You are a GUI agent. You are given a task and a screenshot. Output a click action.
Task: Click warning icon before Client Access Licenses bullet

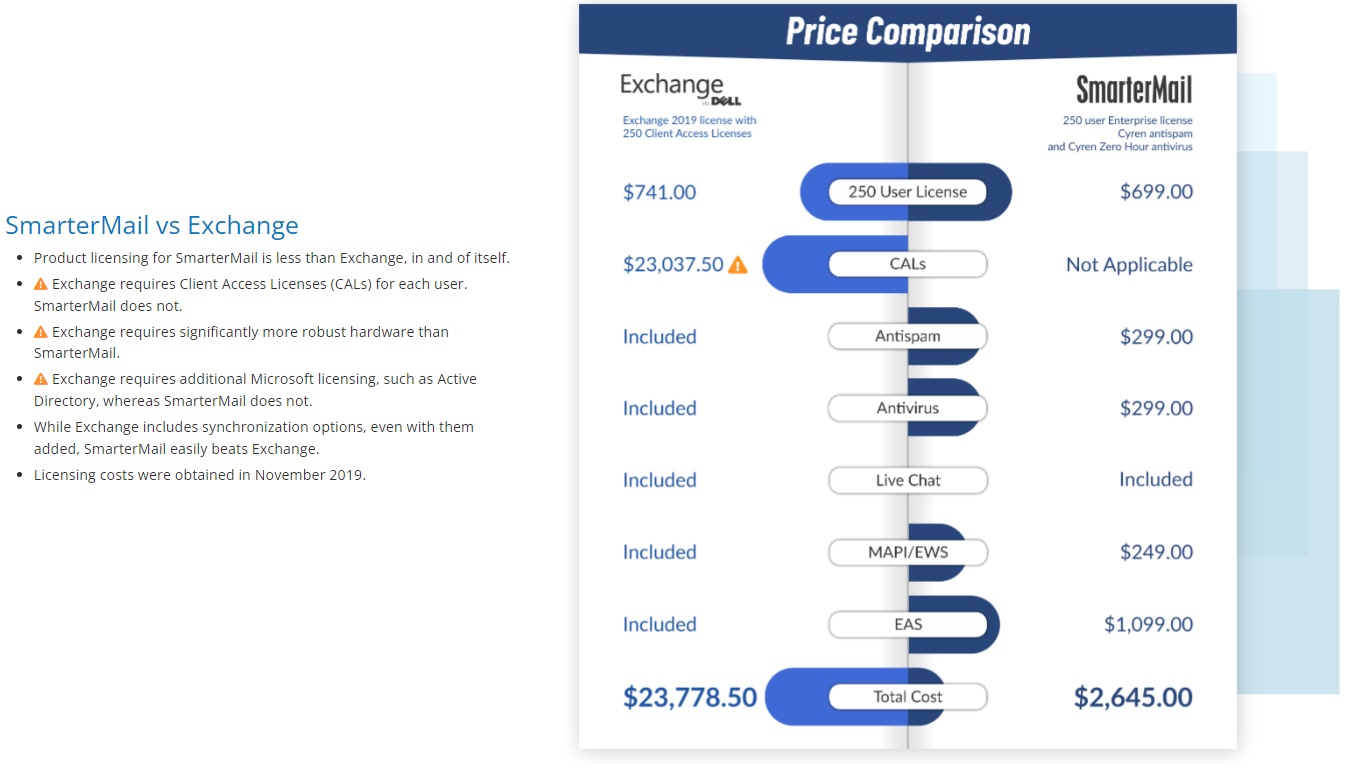click(x=41, y=284)
